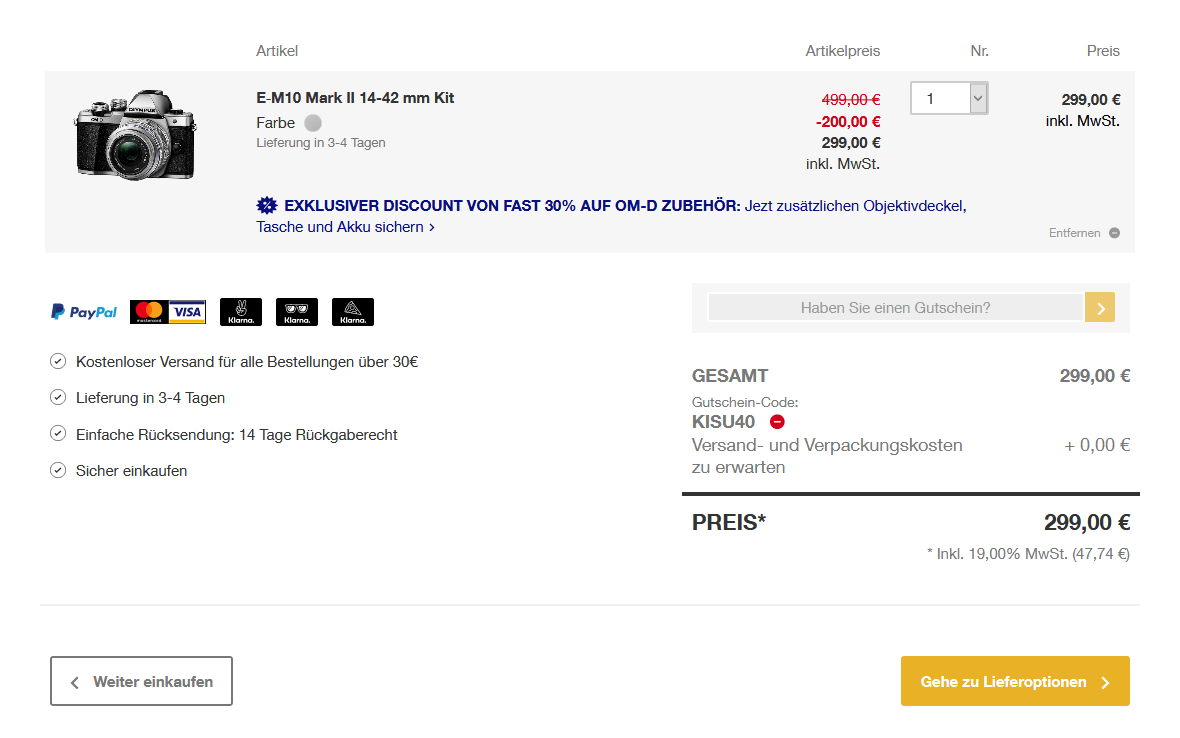The image size is (1180, 738).
Task: Click the Entfernen remove-item icon
Action: click(x=1114, y=233)
